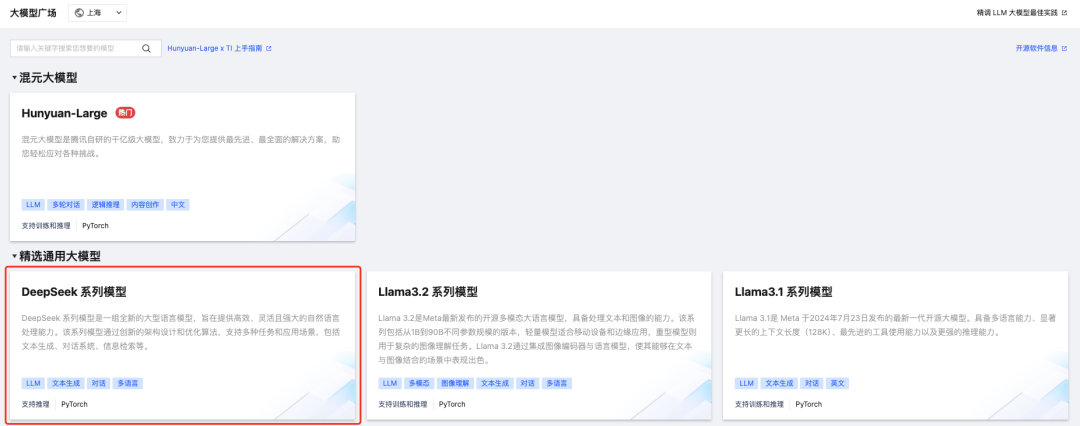Click 图像理解 tag on Llama3.2 card
Screen dimensions: 1080x426
pos(455,383)
